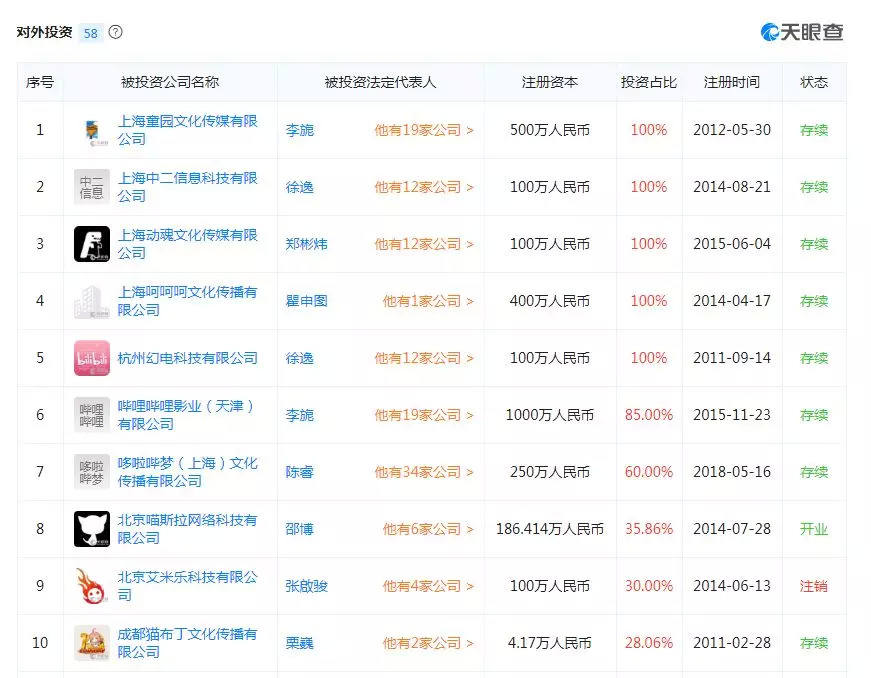Click the 注销 status in row 9
This screenshot has width=871, height=678.
pyautogui.click(x=814, y=586)
